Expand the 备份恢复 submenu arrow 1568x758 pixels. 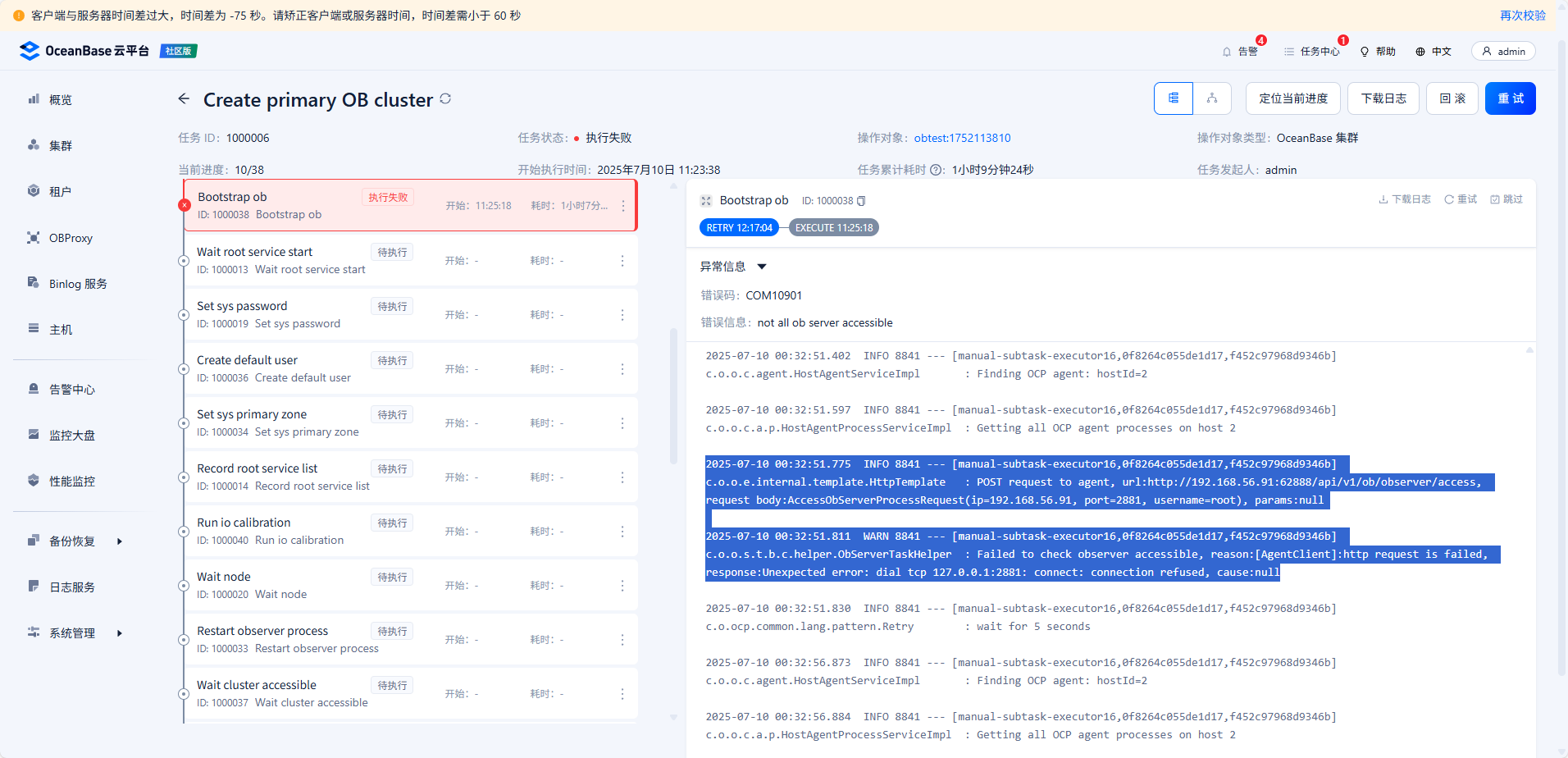120,541
